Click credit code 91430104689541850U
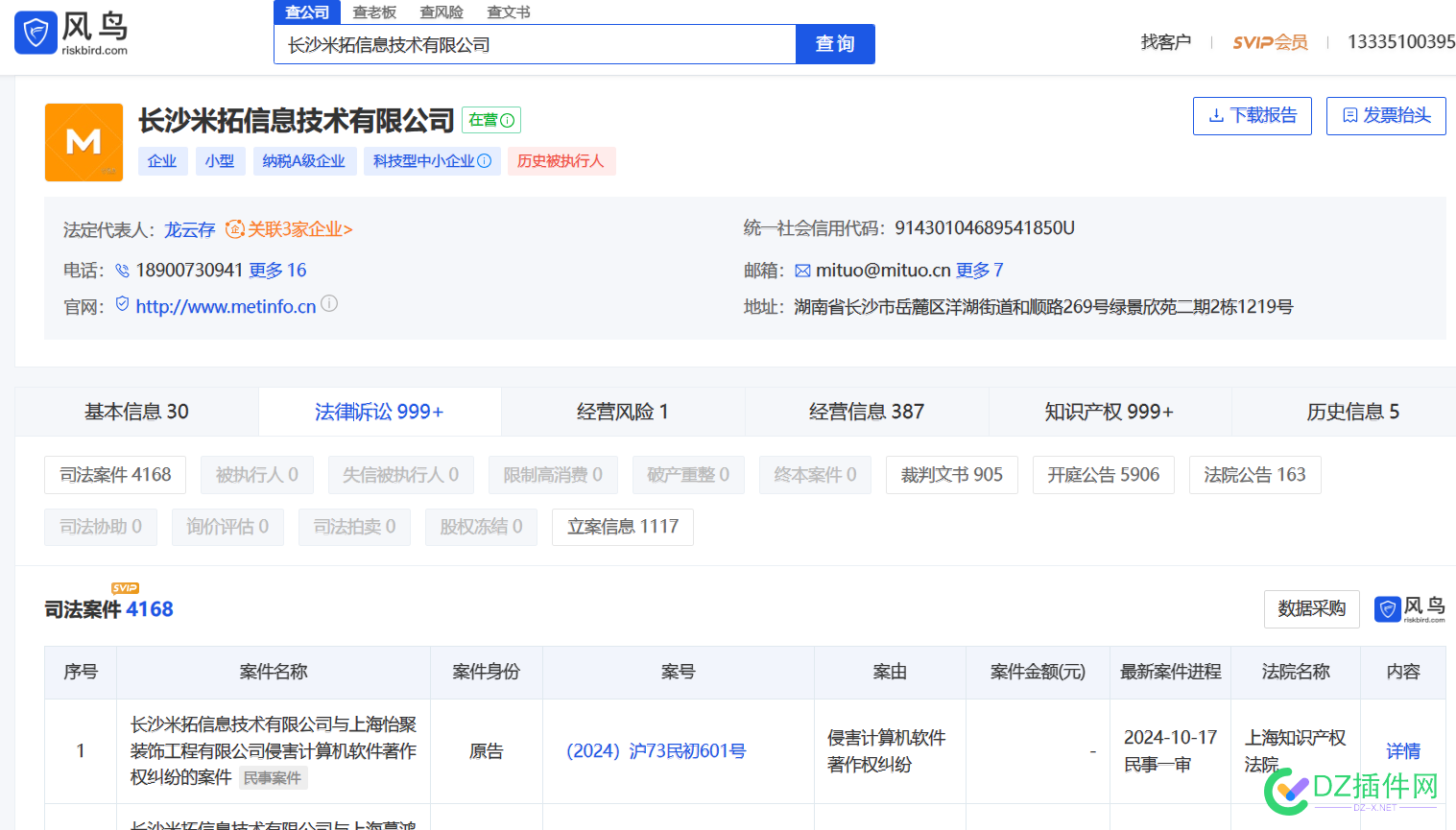Screen dimensions: 1456x830 pos(985,228)
